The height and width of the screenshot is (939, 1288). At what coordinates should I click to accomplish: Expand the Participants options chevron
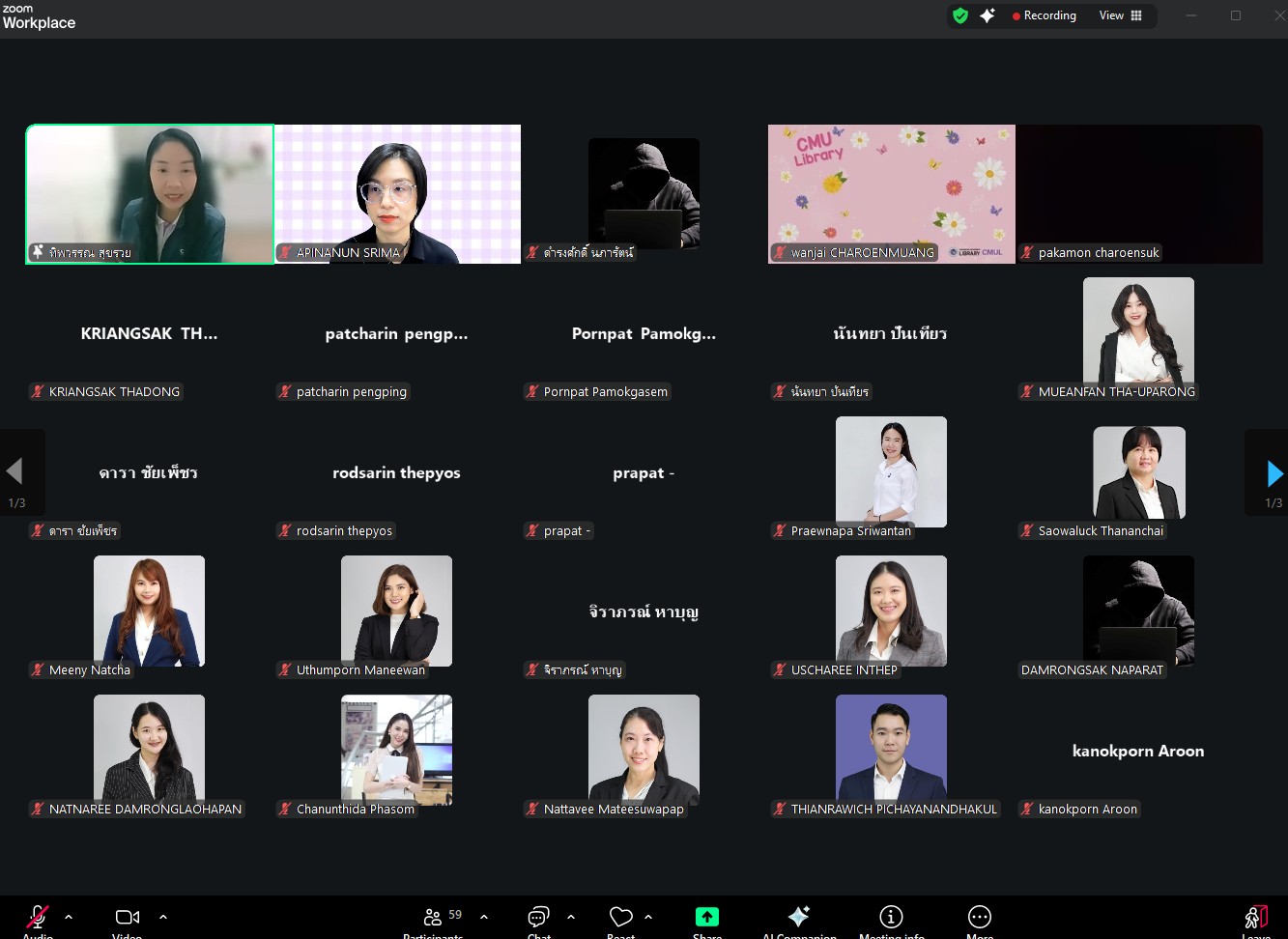[484, 917]
